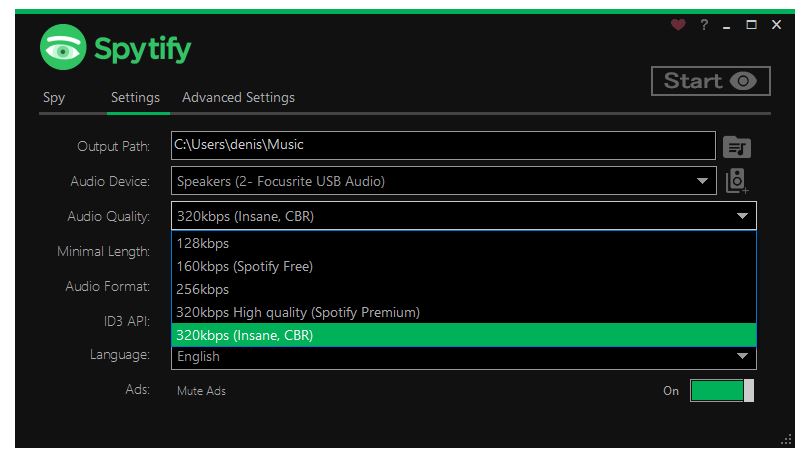
Task: Toggle the Mute Ads switch
Action: click(722, 391)
